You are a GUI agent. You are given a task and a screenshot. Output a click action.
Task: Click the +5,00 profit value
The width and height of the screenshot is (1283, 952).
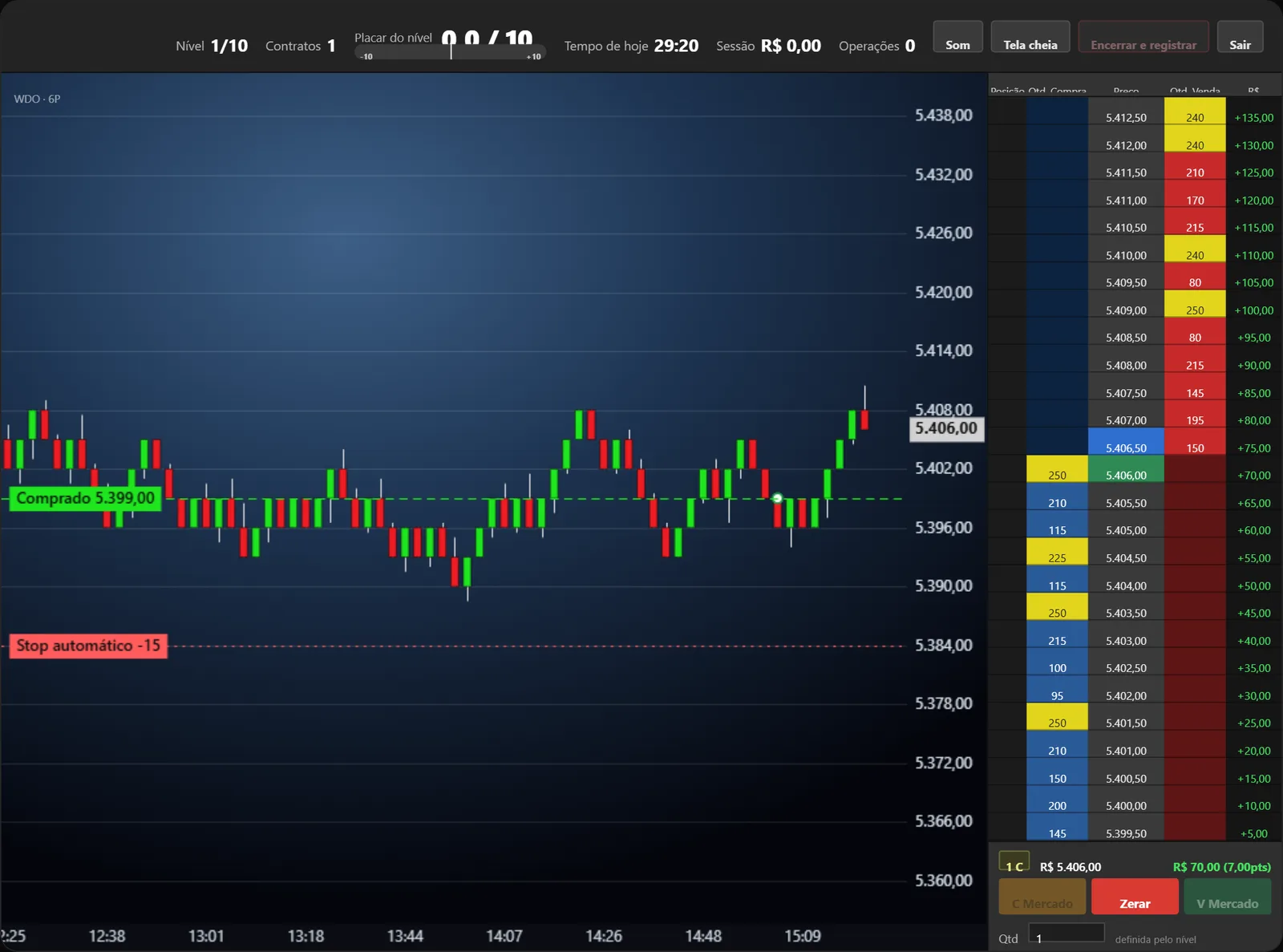tap(1254, 833)
